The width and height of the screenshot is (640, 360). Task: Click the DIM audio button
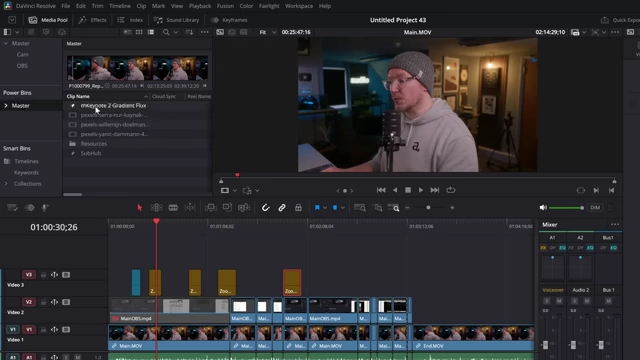click(x=595, y=208)
